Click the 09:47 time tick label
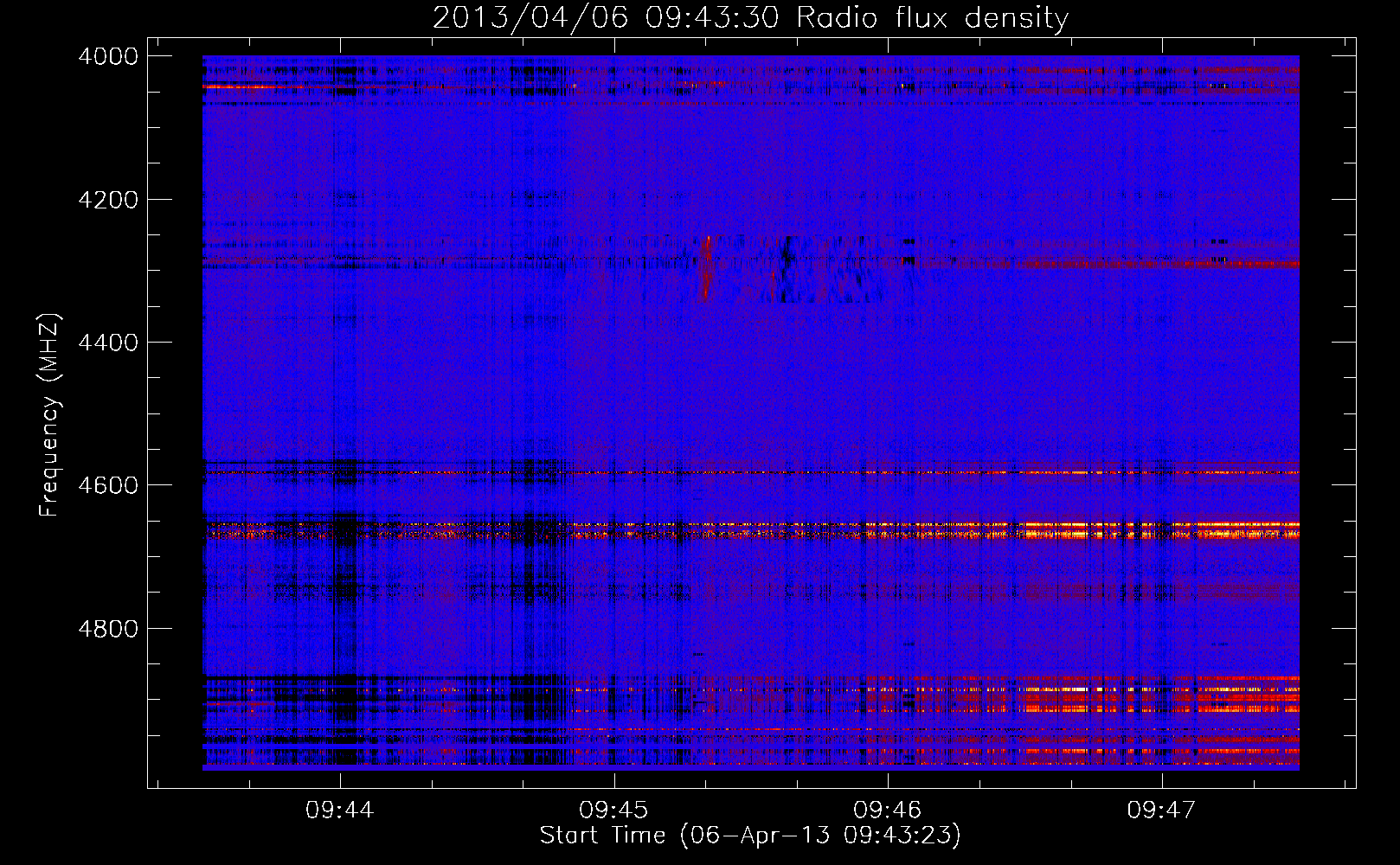 [x=1161, y=810]
